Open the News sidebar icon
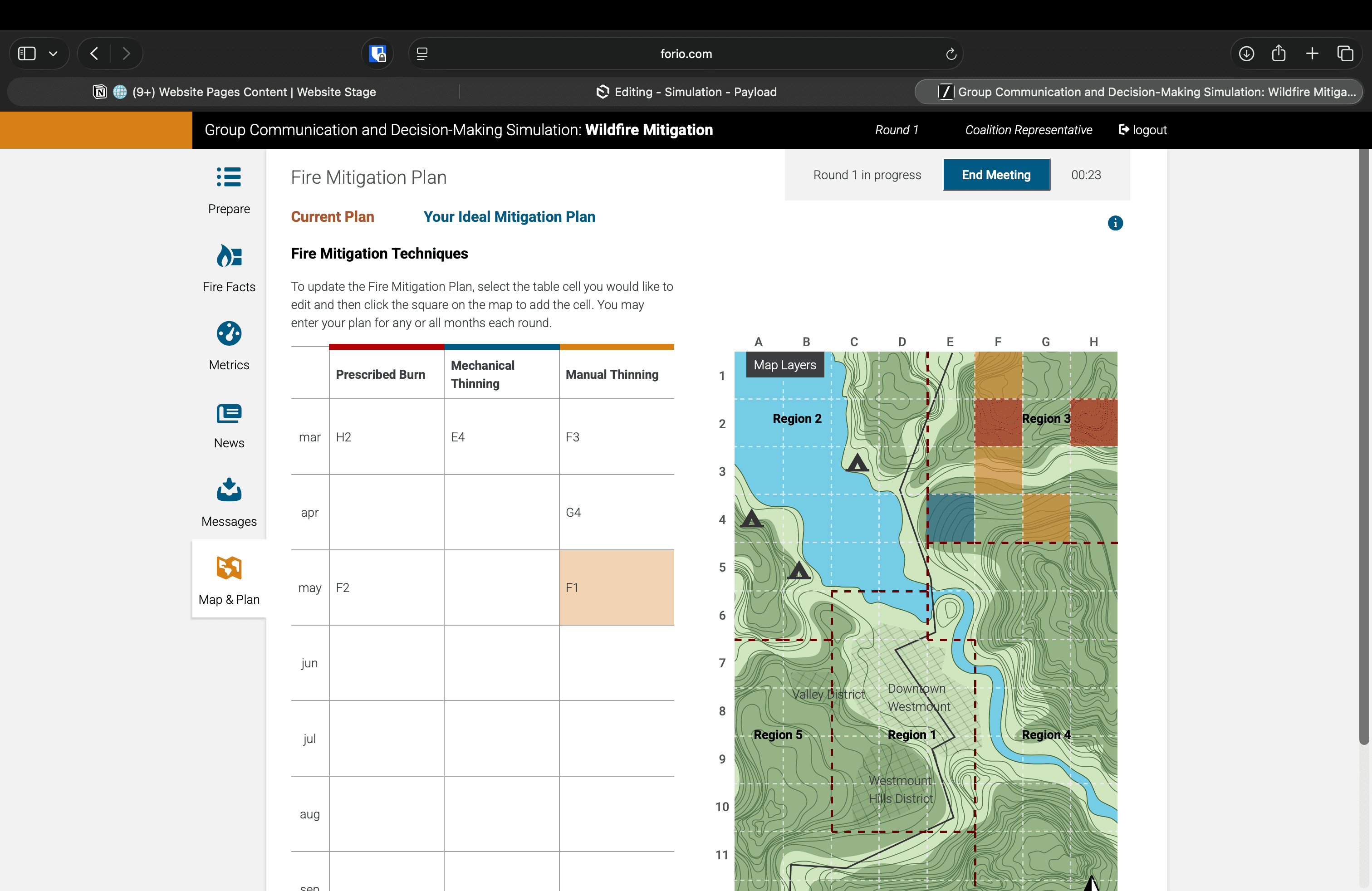Viewport: 1372px width, 891px height. [x=229, y=413]
